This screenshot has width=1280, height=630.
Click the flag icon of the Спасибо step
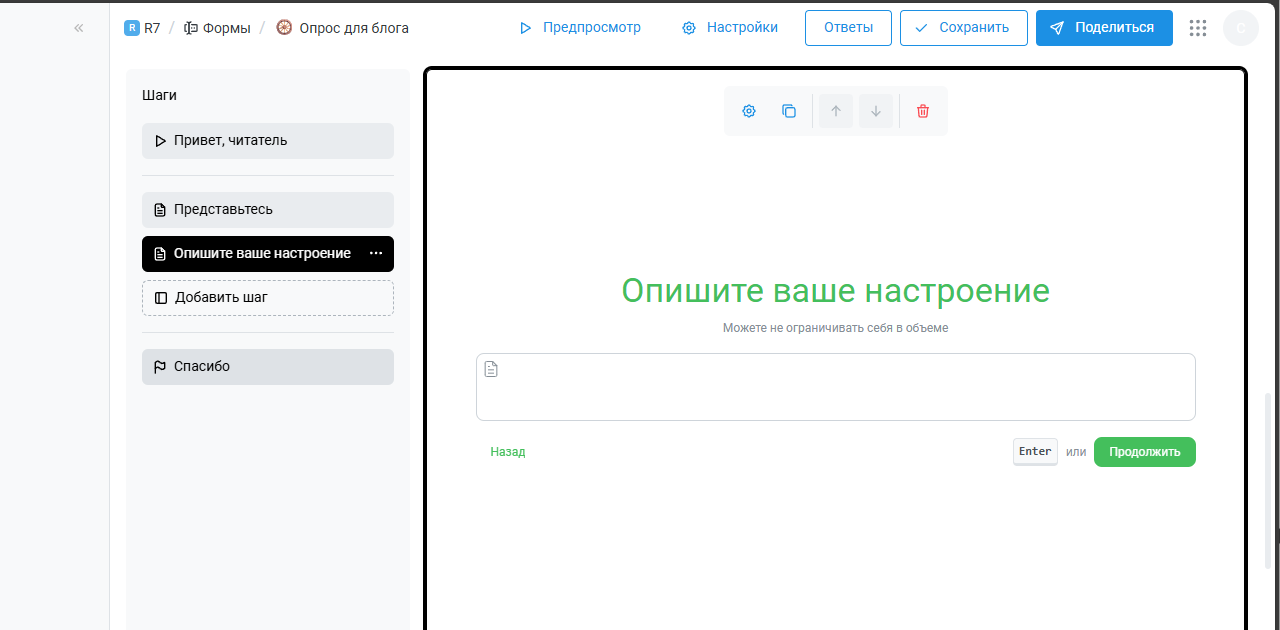(x=160, y=367)
